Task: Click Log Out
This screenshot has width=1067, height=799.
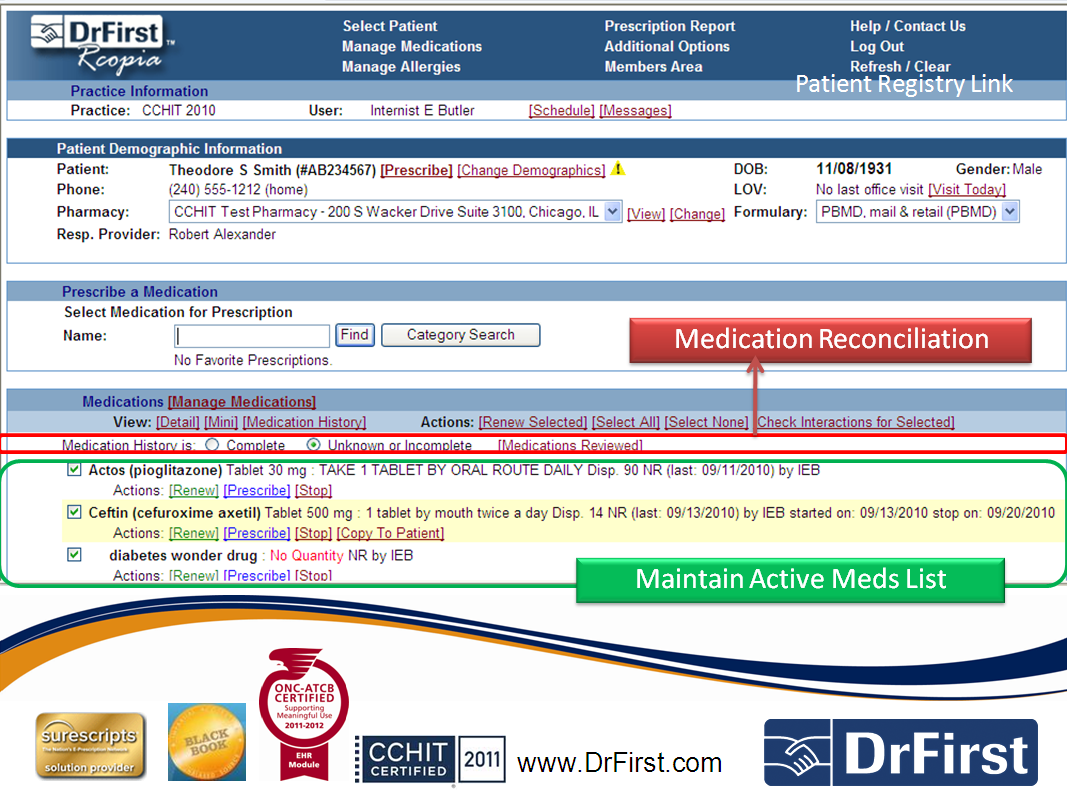Action: tap(876, 46)
